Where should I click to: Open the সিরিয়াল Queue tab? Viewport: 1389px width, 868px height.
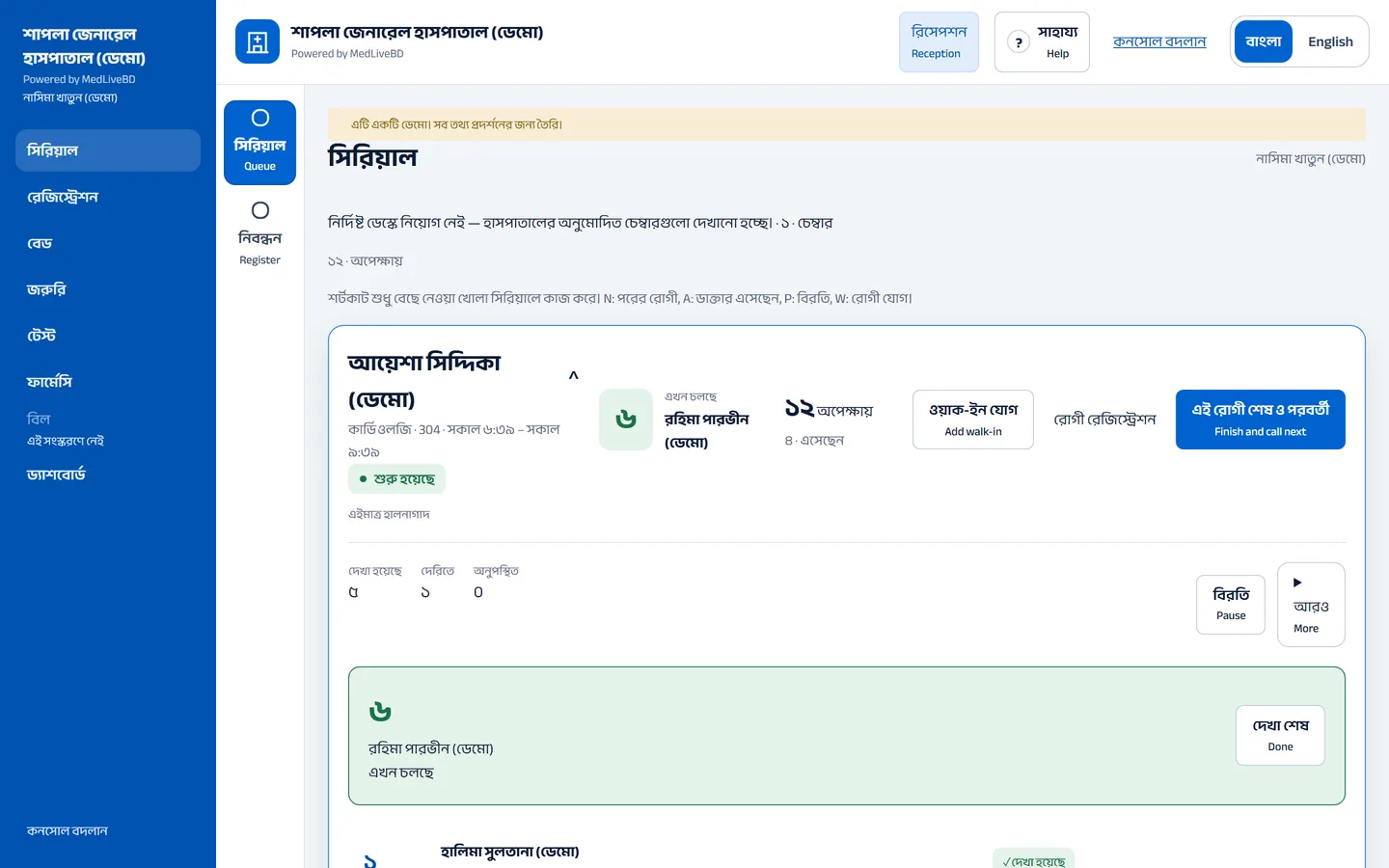[260, 143]
